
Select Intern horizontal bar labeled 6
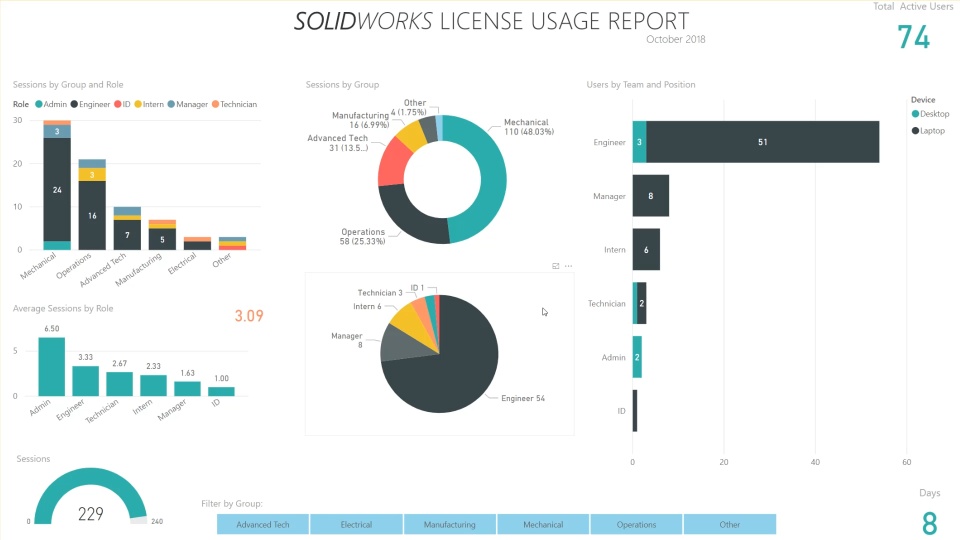point(646,250)
